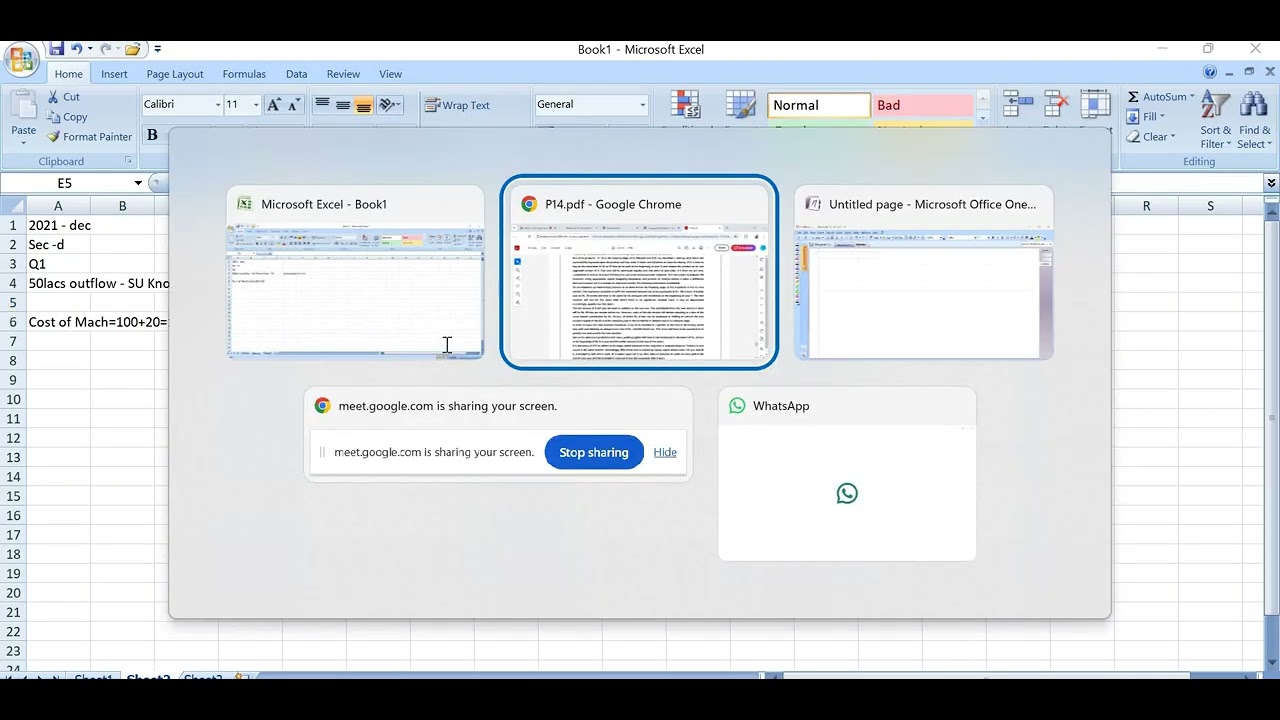Select column R header
The image size is (1280, 720).
(1146, 206)
